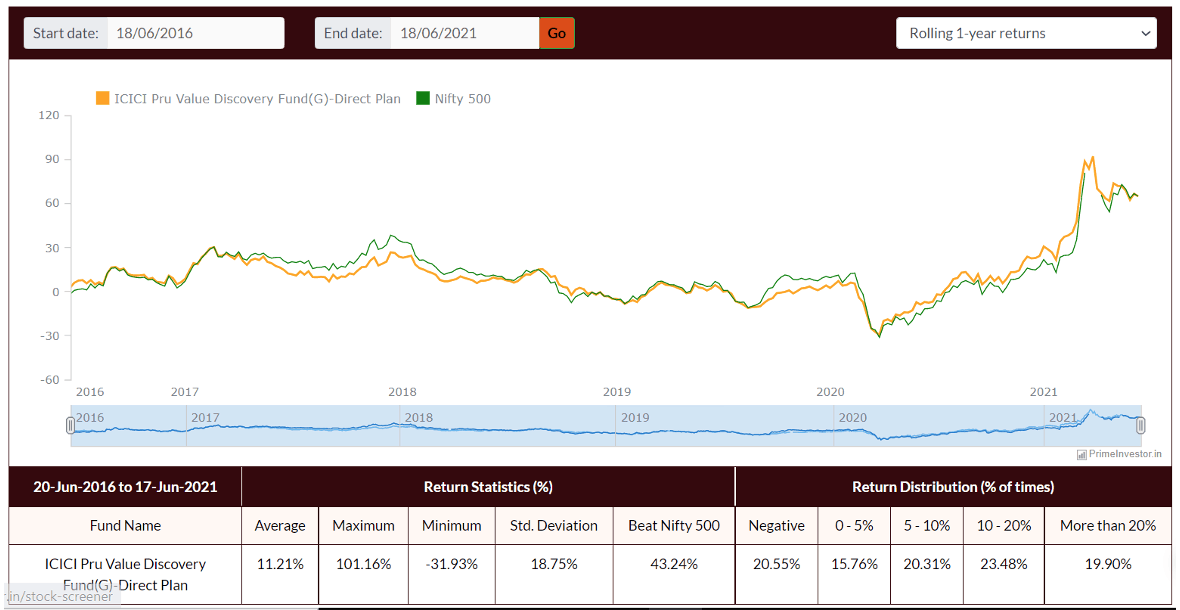
Task: Click the stock-screener URL status bar
Action: [x=60, y=596]
